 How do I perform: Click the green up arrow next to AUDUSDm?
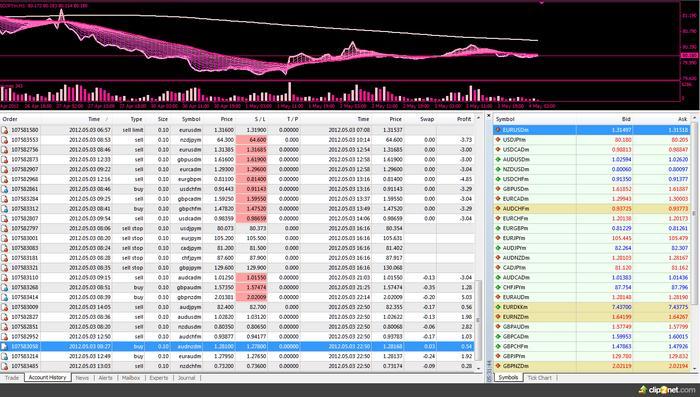[x=498, y=159]
